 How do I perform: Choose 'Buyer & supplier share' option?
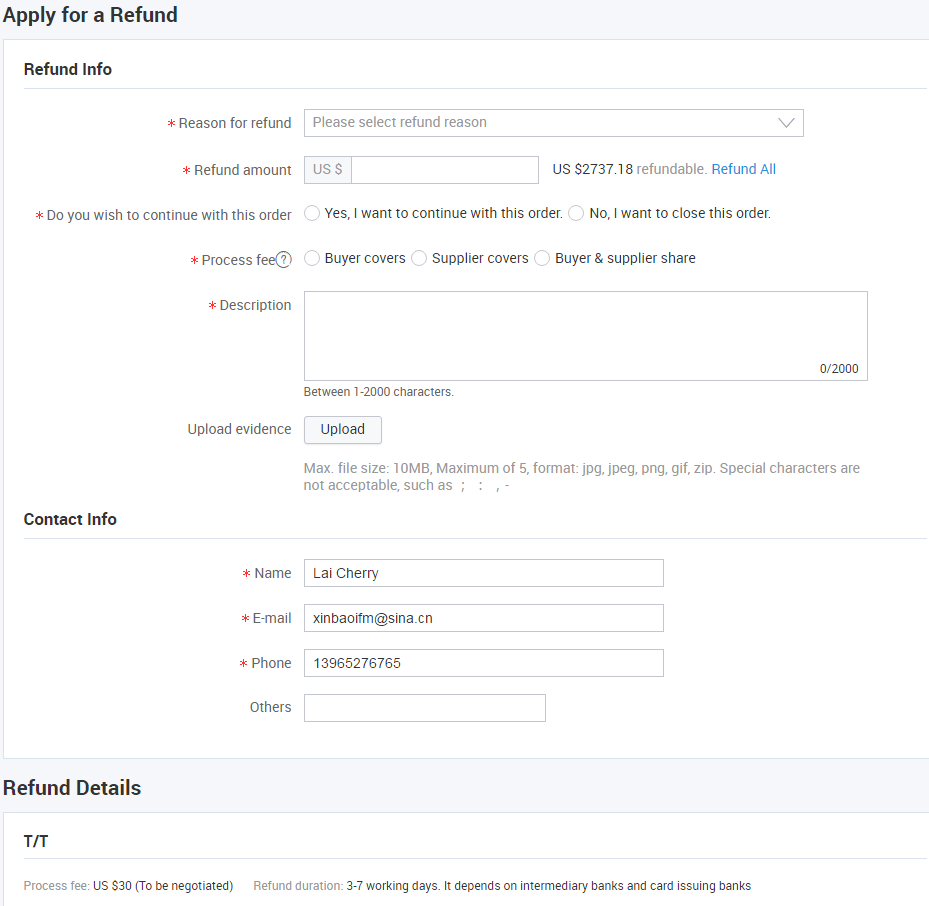click(543, 258)
